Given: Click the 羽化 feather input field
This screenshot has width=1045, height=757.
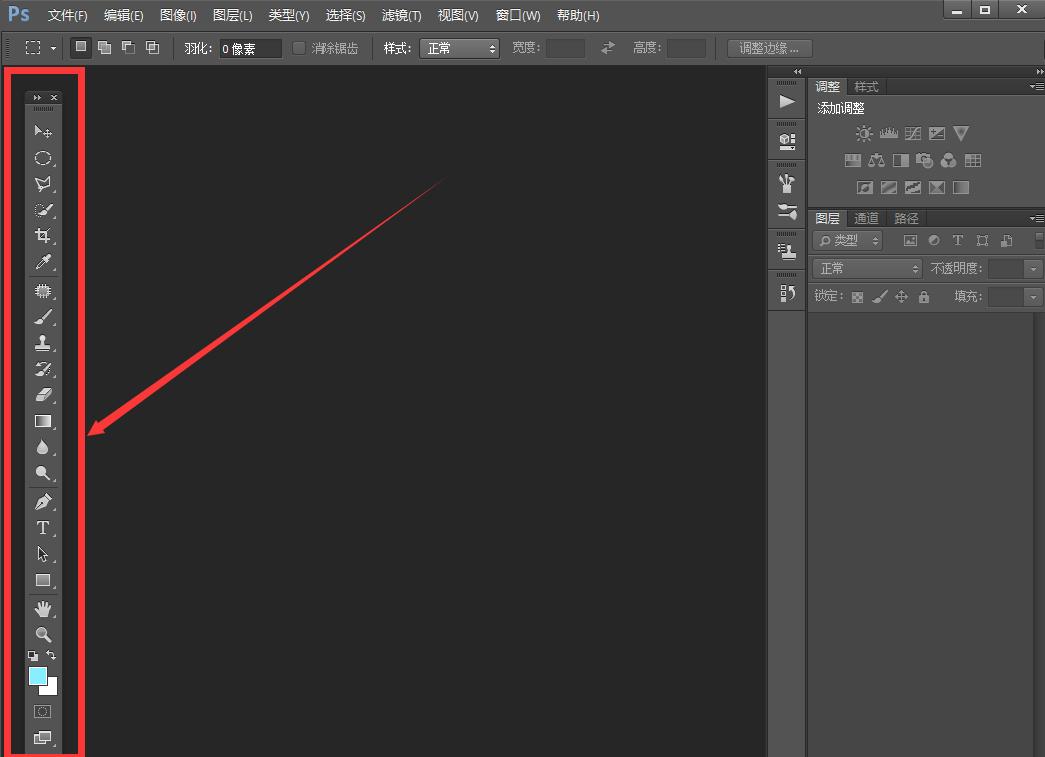Looking at the screenshot, I should click(x=250, y=48).
